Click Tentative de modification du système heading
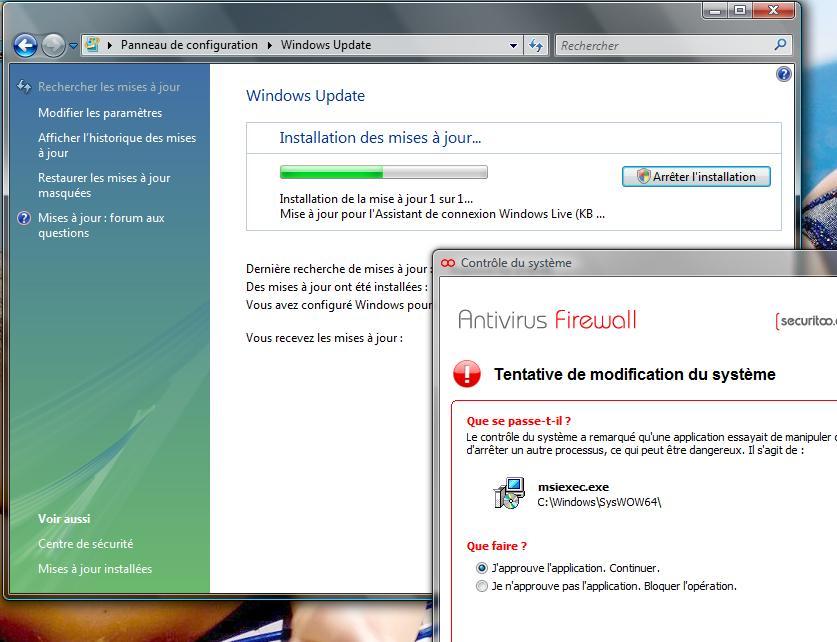The width and height of the screenshot is (837, 642). coord(635,374)
